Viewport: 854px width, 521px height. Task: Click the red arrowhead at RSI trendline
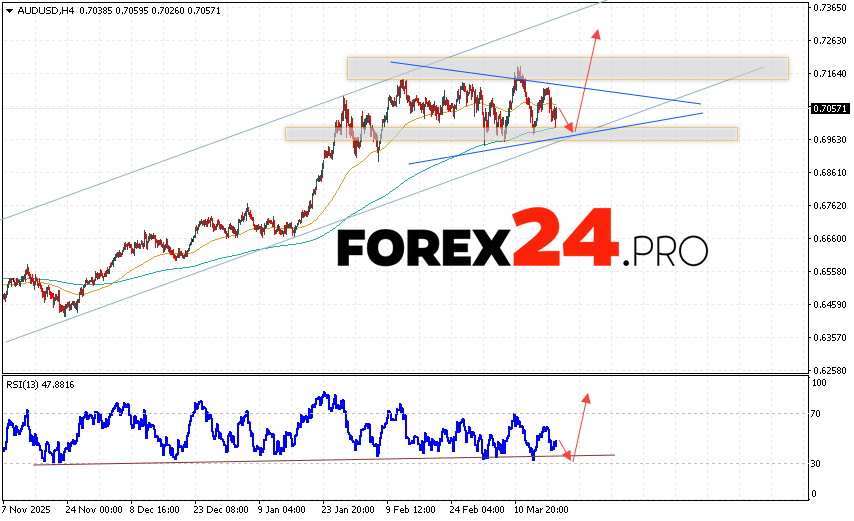click(567, 456)
